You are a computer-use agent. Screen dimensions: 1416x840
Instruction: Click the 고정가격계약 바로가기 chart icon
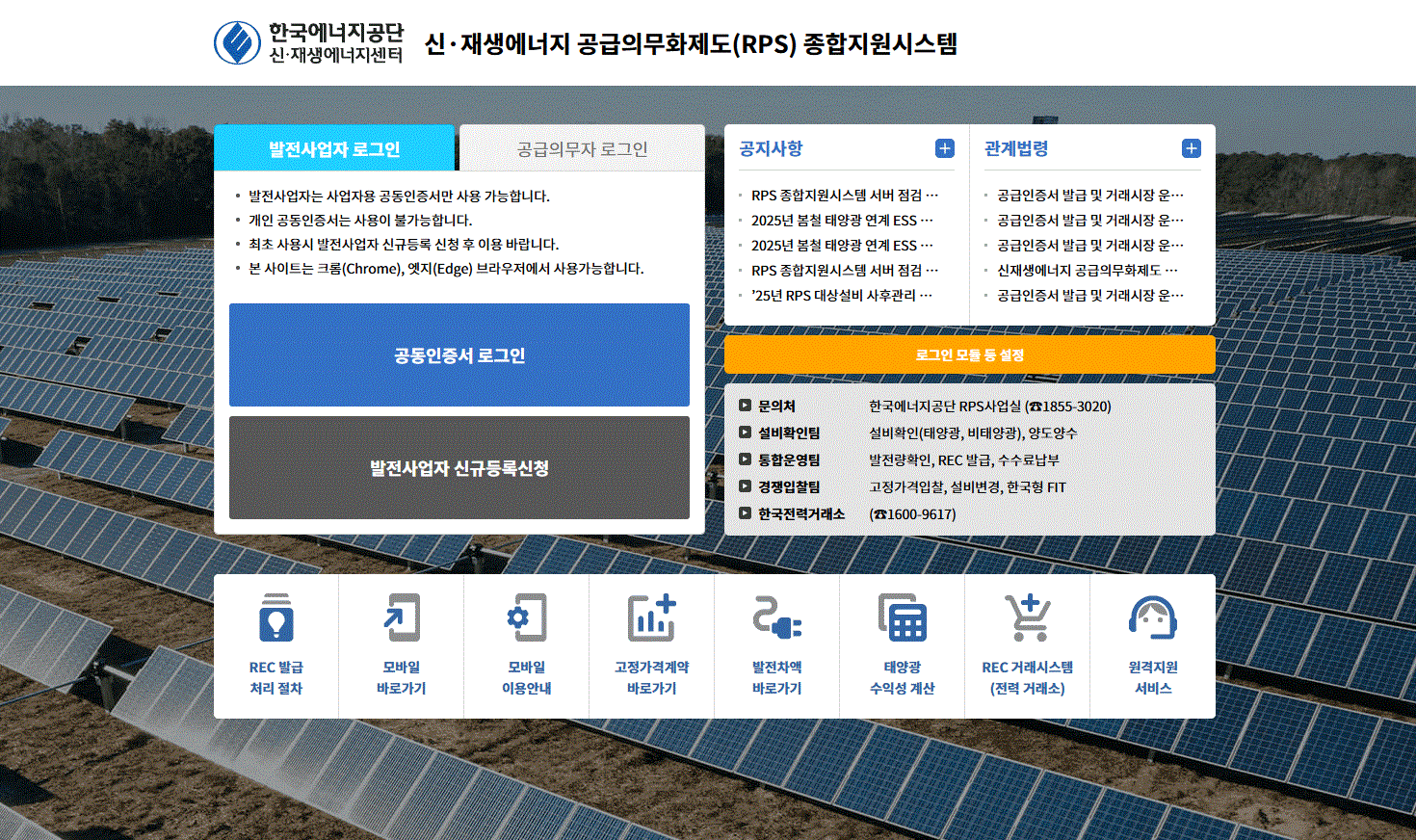(652, 618)
